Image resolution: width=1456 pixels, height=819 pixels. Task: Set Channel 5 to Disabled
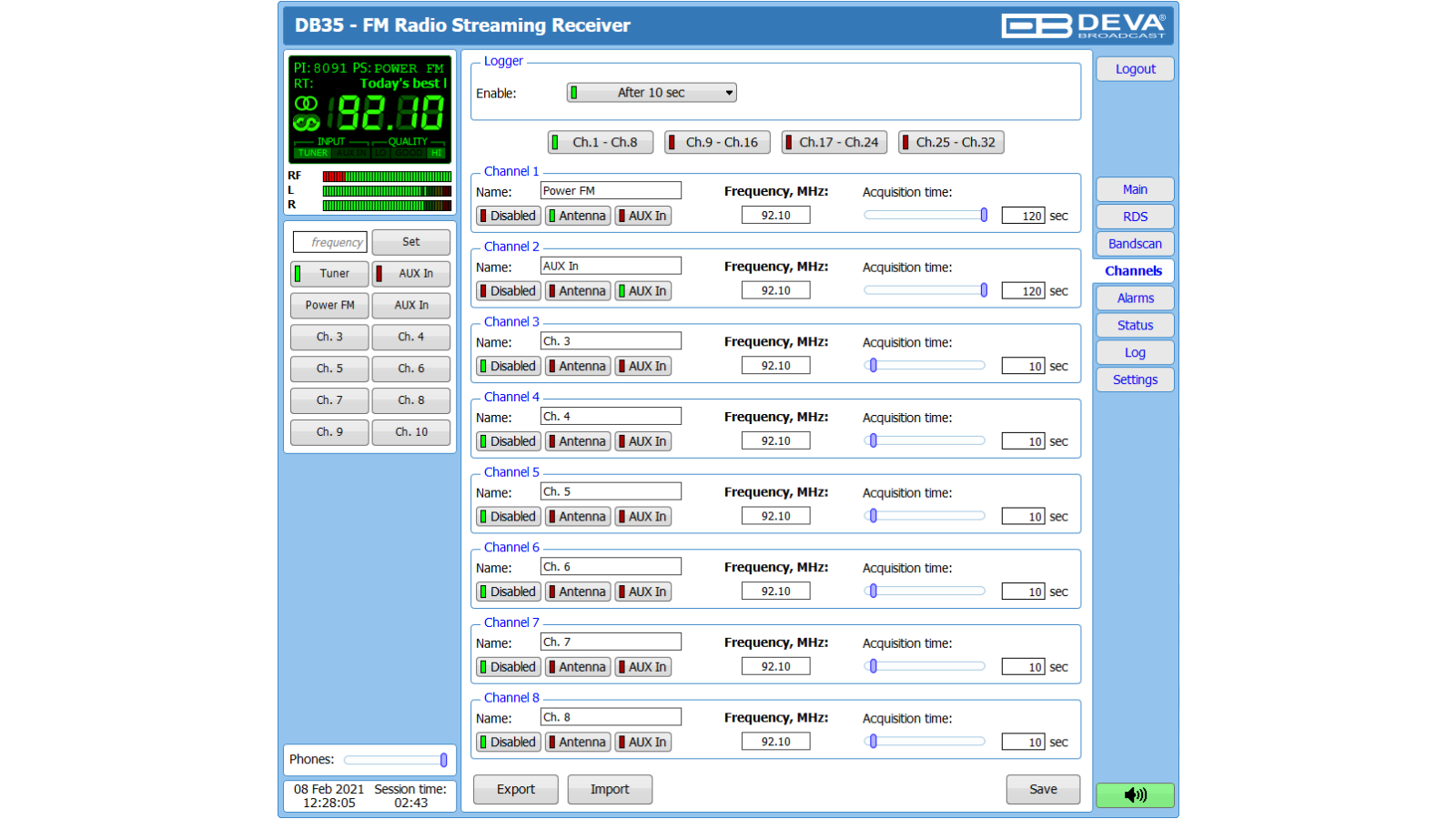(x=509, y=517)
